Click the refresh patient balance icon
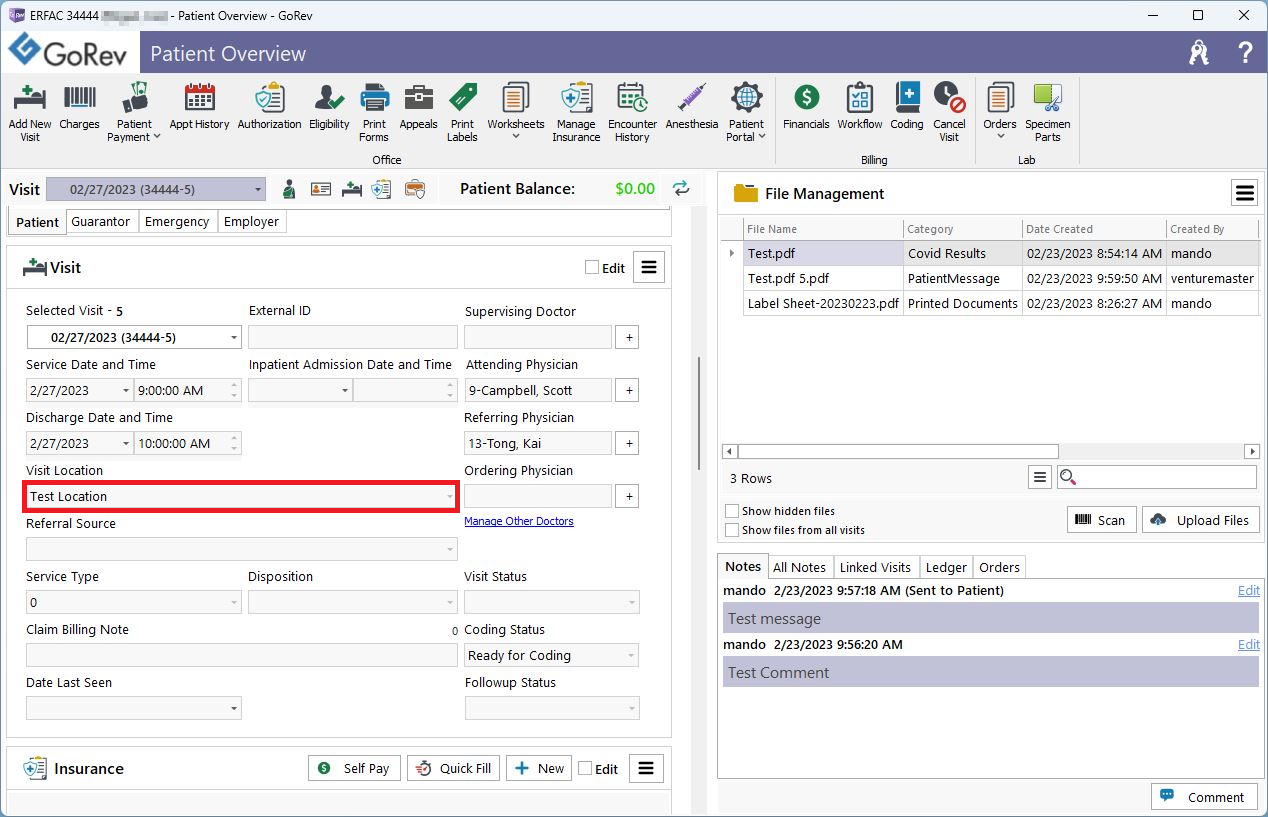This screenshot has width=1268, height=817. pos(681,189)
